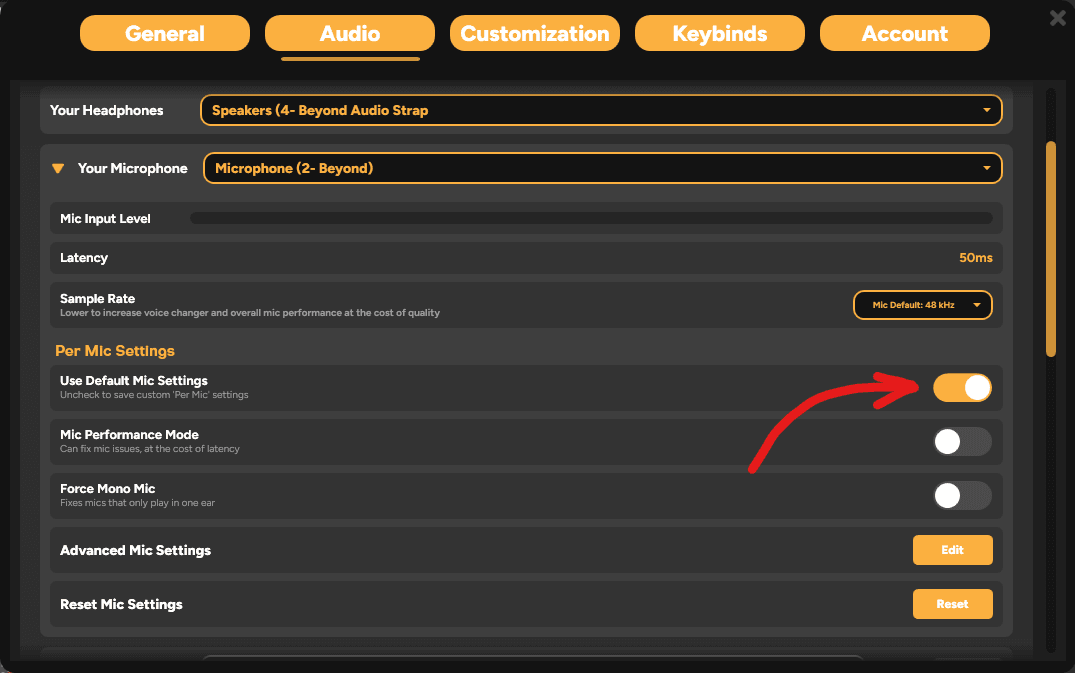Disable Use Default Mic Settings

[962, 387]
